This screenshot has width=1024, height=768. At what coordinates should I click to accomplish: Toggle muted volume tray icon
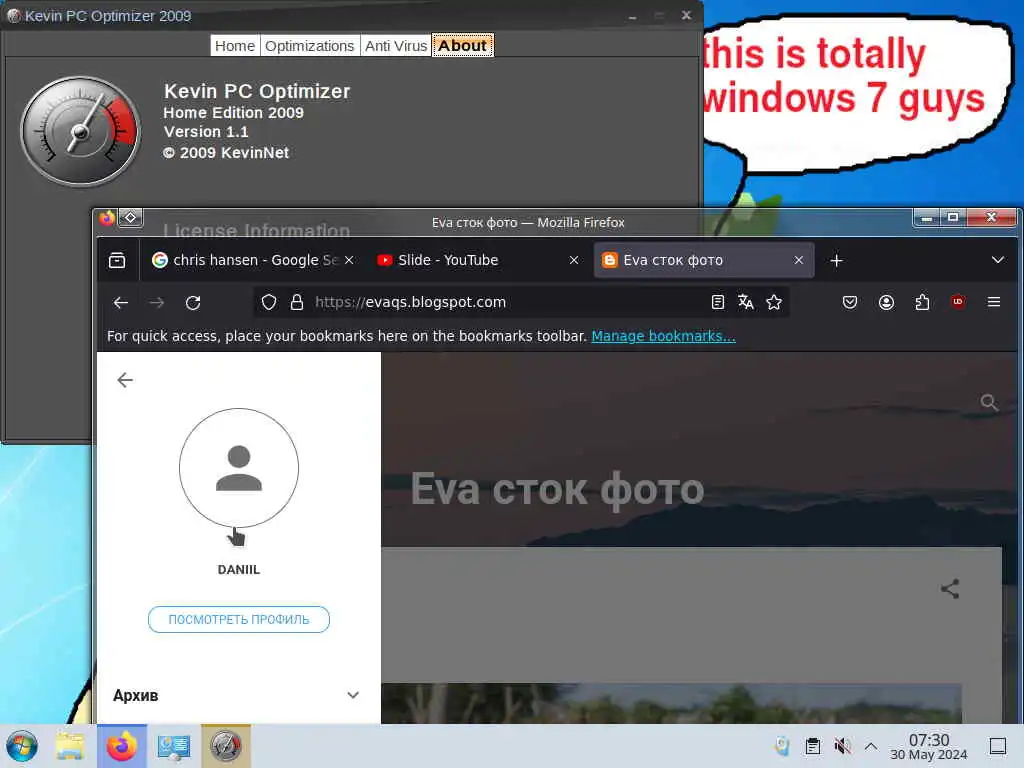[842, 746]
